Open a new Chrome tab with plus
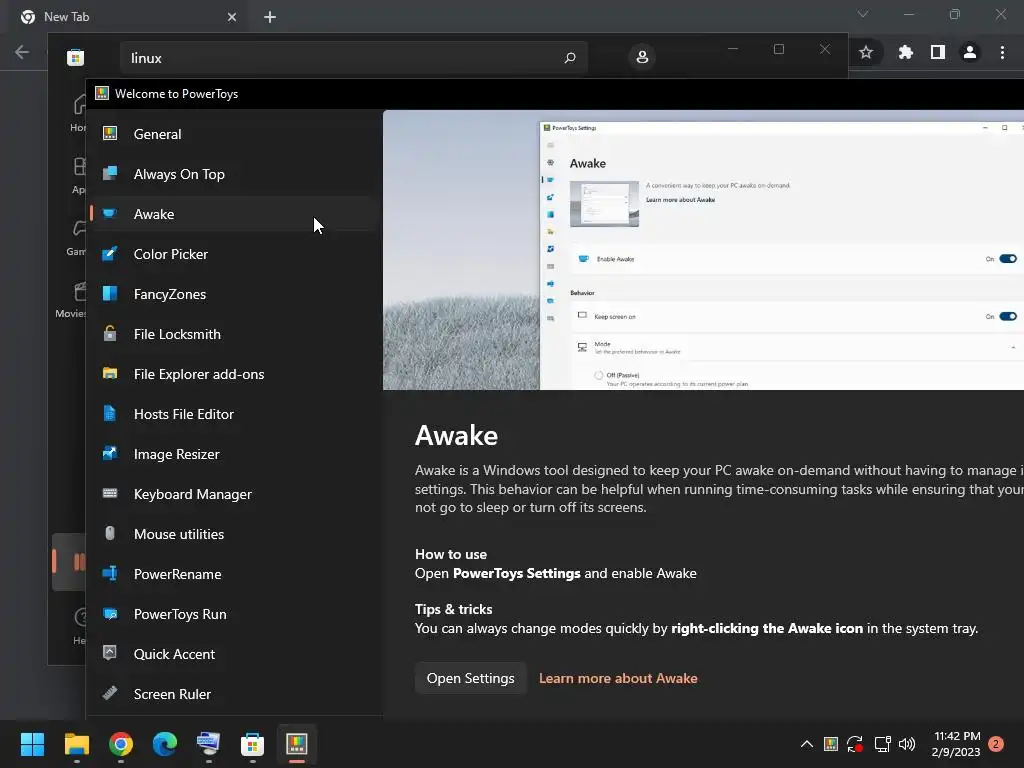The image size is (1024, 768). tap(270, 17)
